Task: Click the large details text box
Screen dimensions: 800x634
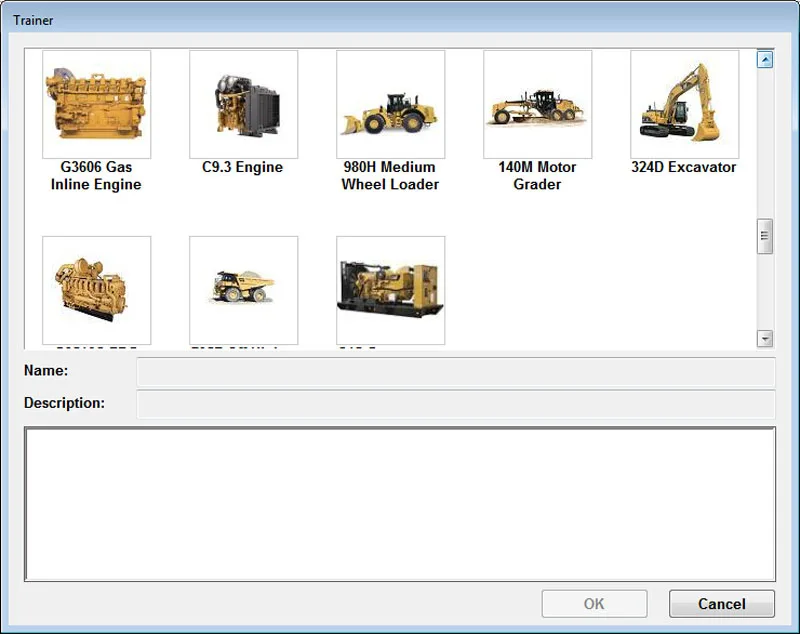Action: point(400,504)
